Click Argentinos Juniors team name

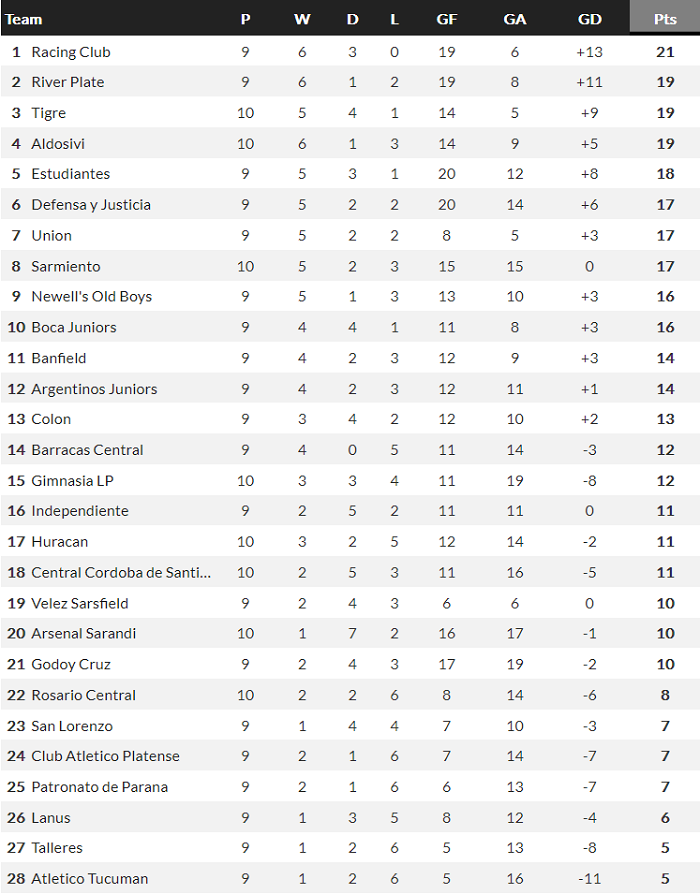[x=94, y=389]
